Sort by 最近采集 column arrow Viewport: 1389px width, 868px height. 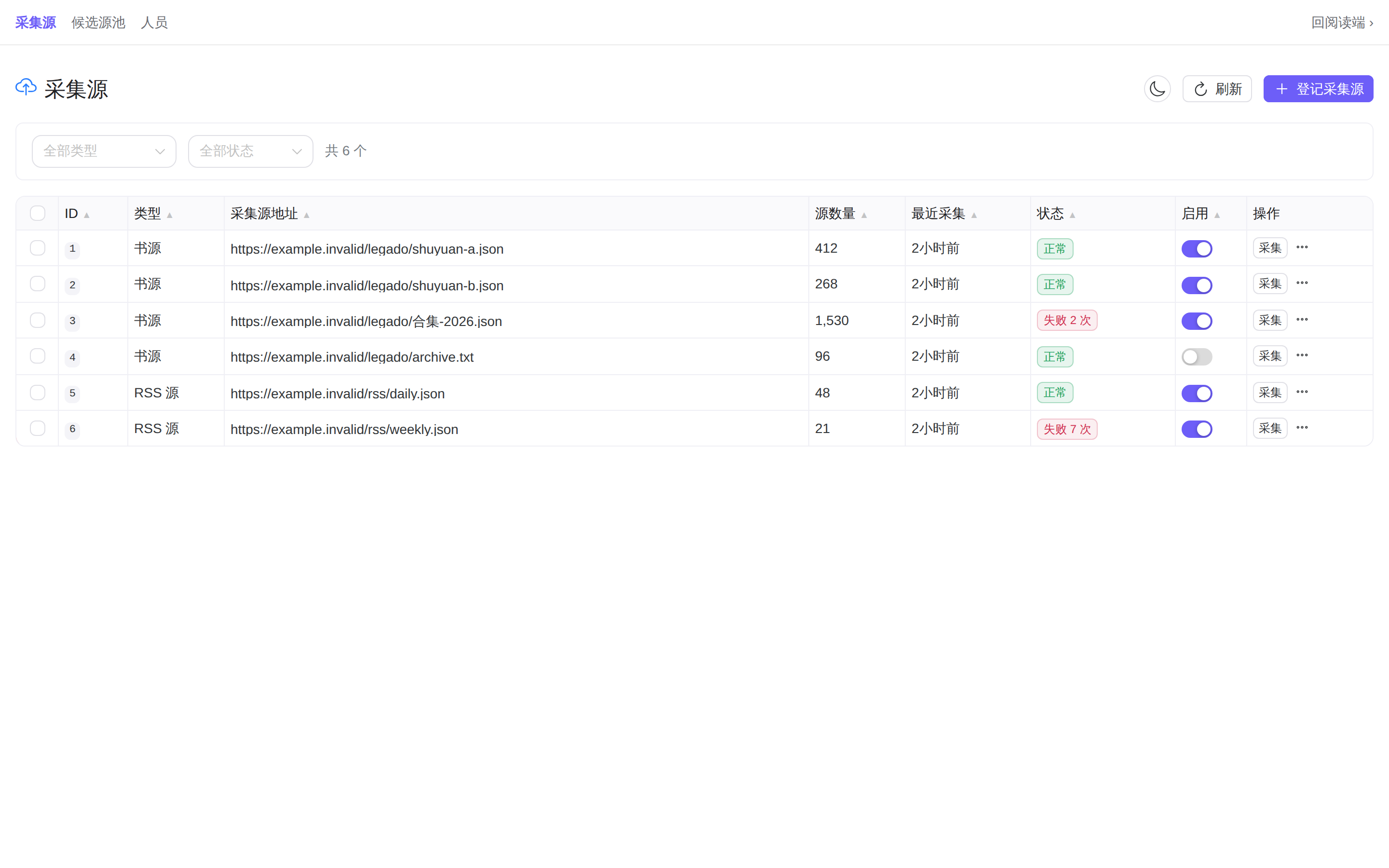point(974,215)
